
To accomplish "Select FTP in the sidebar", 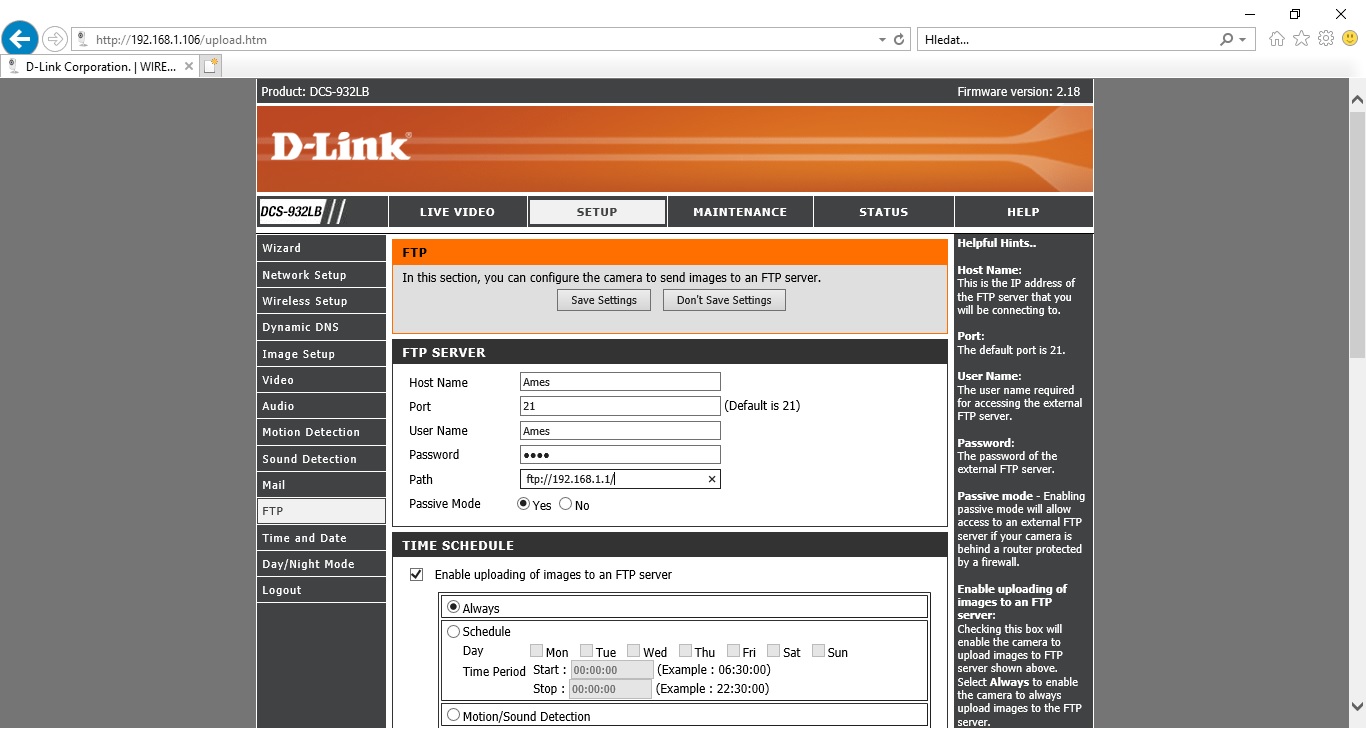I will point(321,511).
